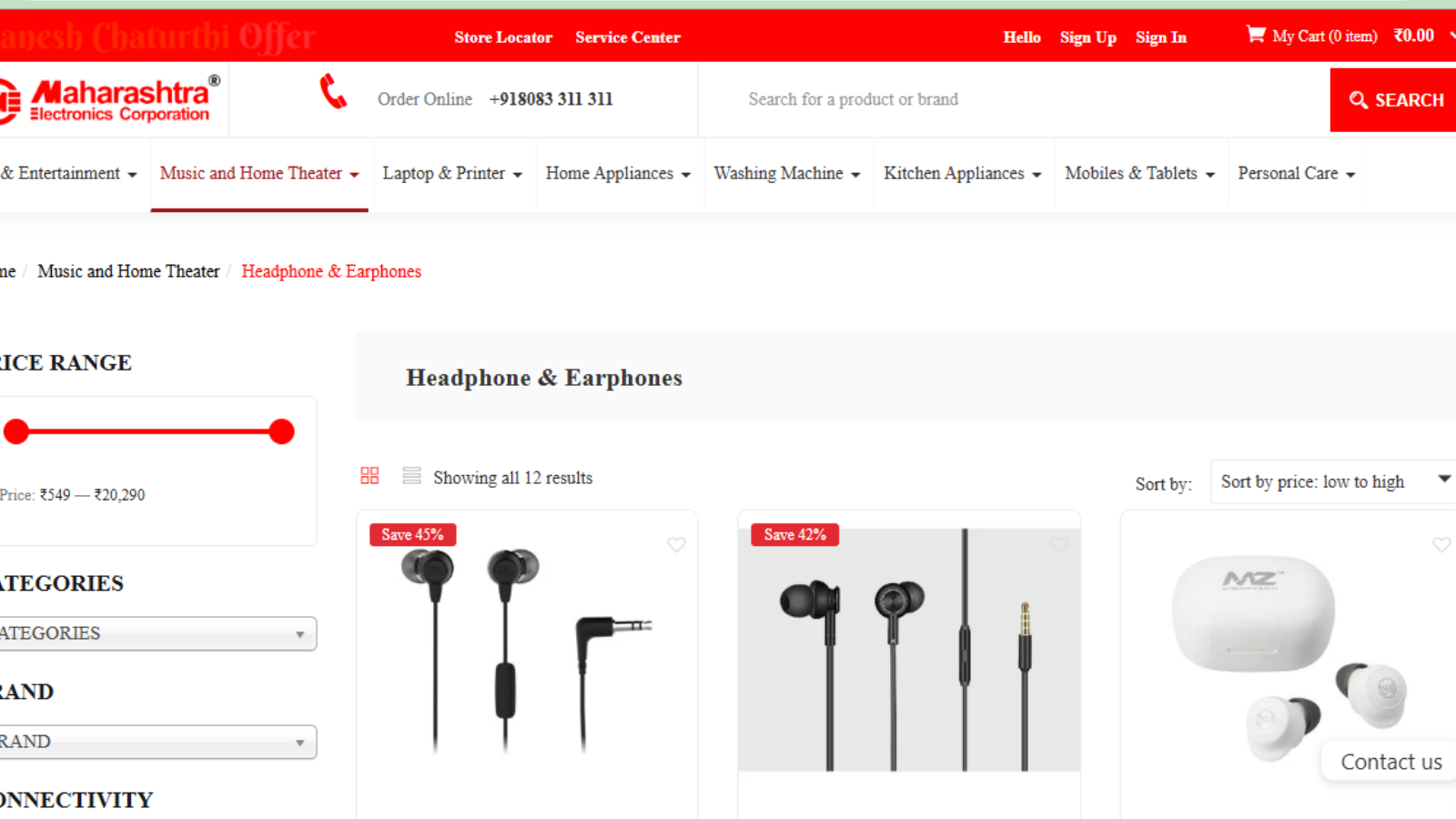This screenshot has height=819, width=1456.
Task: Switch to grid view layout
Action: [x=369, y=476]
